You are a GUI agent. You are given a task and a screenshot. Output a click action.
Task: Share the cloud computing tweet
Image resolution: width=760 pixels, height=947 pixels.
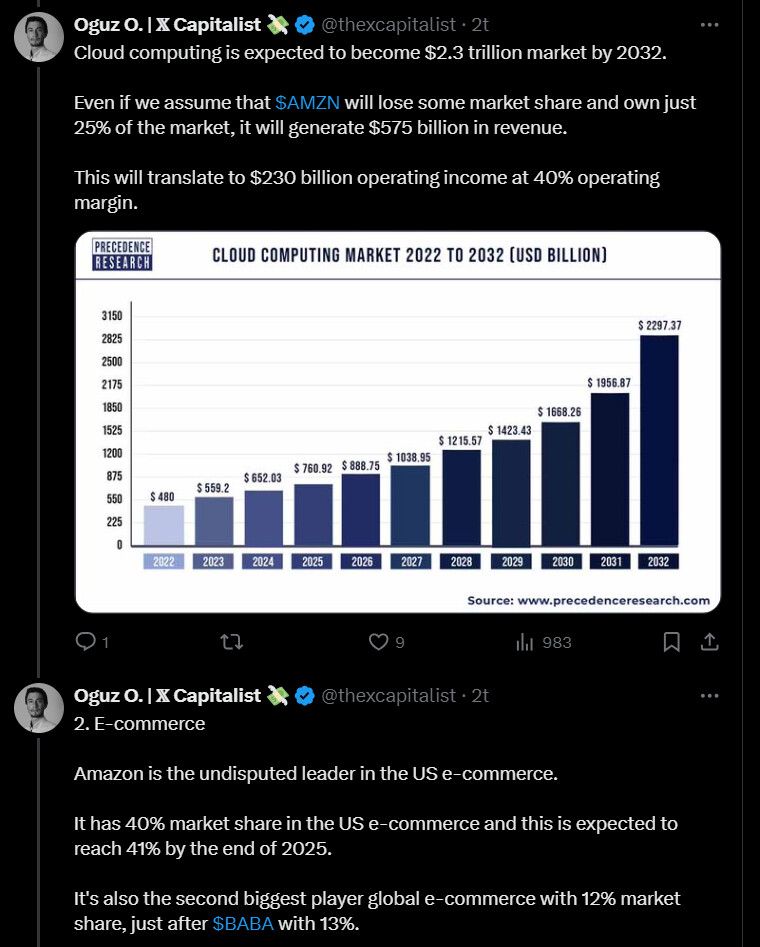coord(708,642)
